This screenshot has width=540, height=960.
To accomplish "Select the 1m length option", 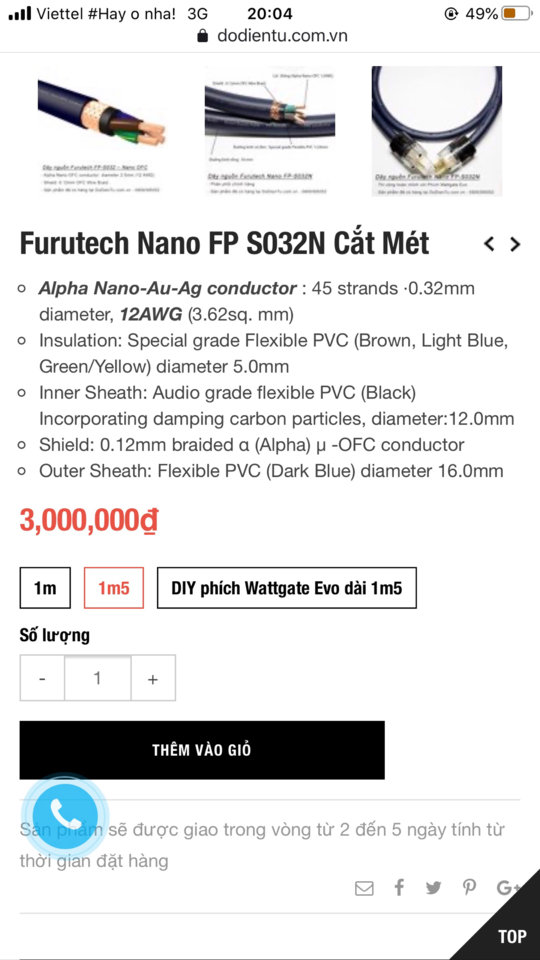I will tap(45, 588).
